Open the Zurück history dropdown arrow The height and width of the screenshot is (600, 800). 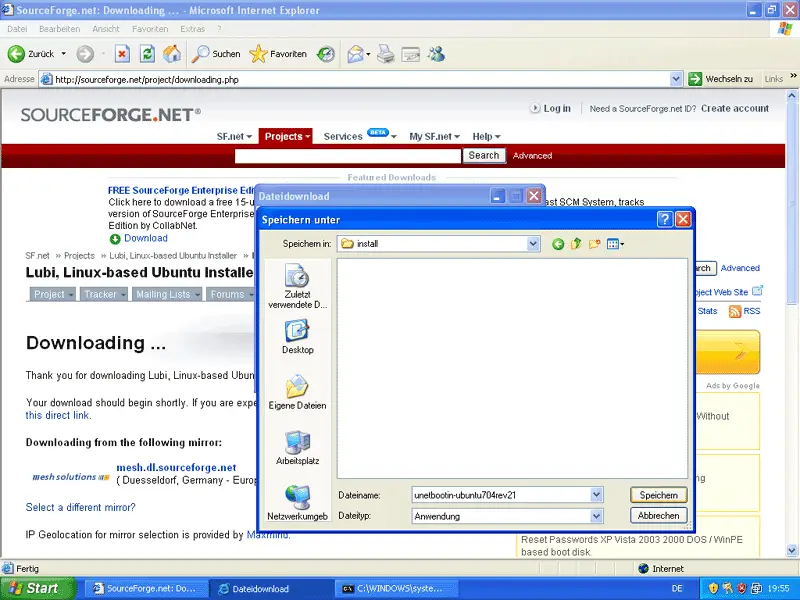coord(63,54)
